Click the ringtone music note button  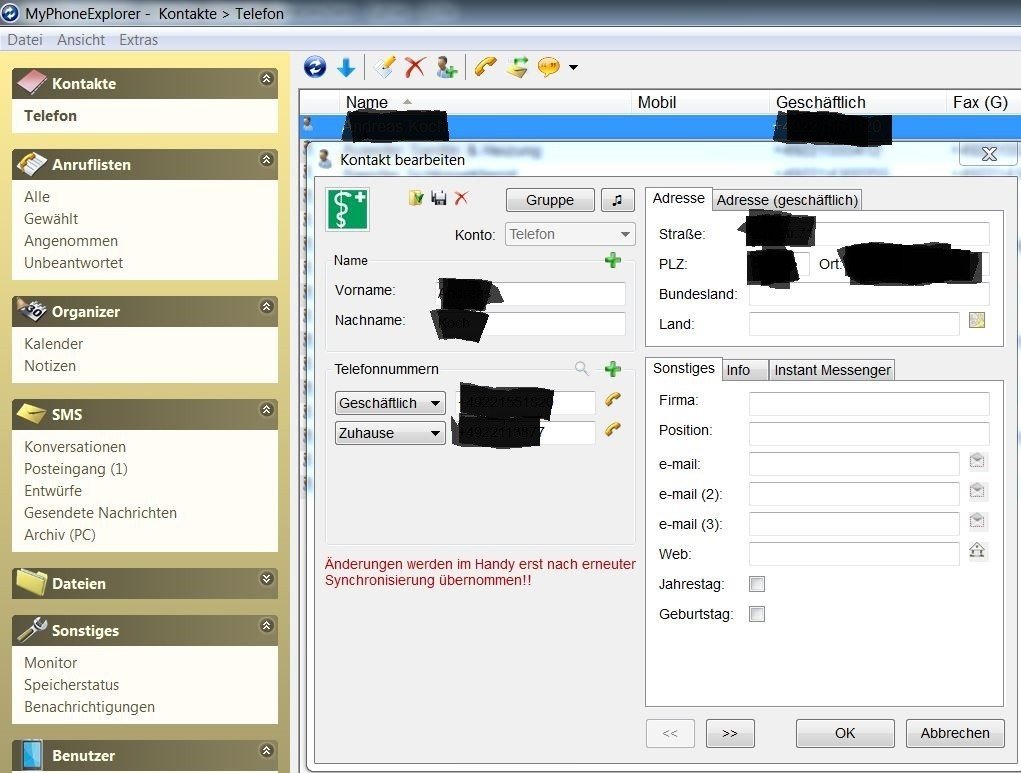point(617,200)
